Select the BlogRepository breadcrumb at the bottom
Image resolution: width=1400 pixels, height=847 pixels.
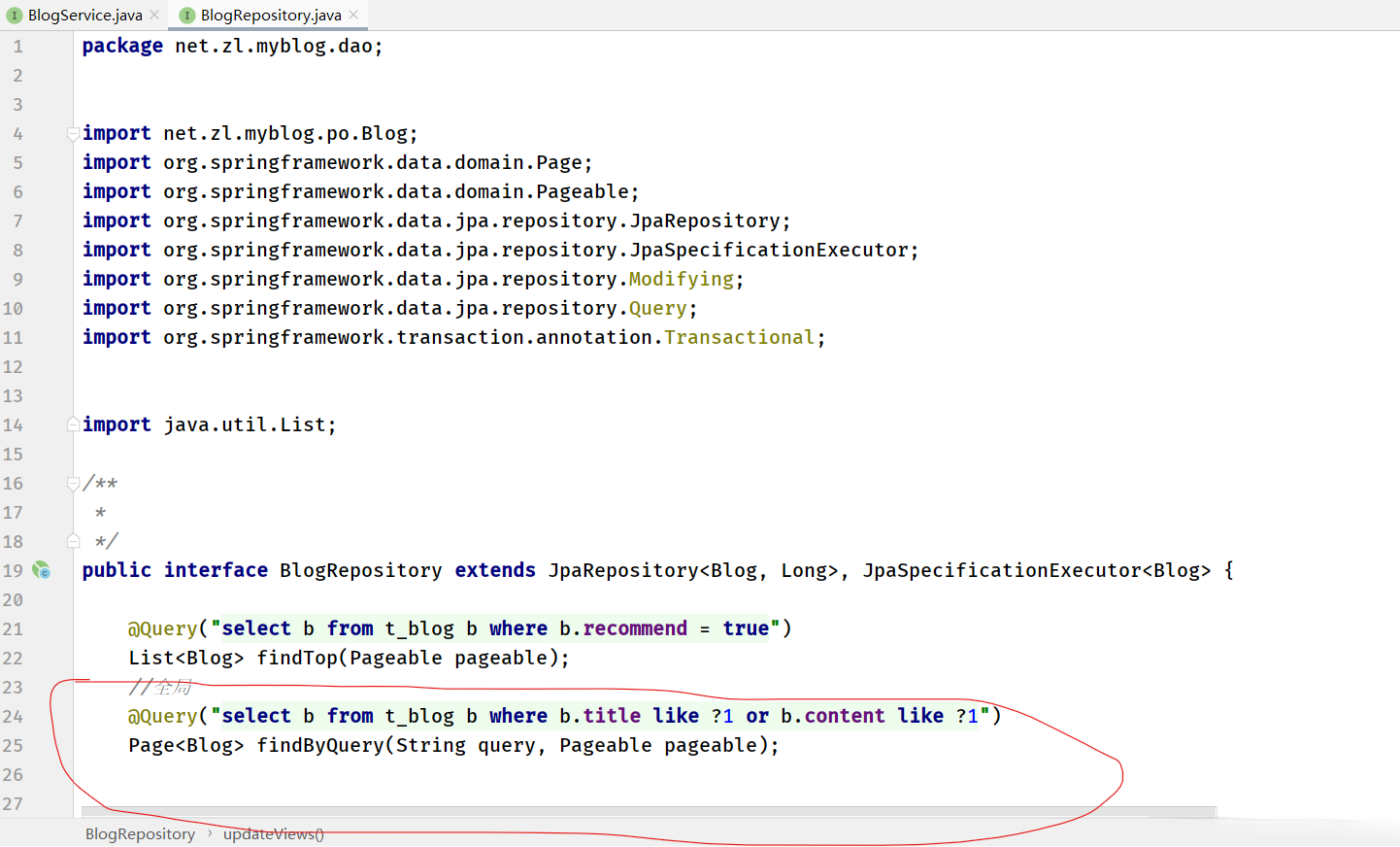[x=140, y=834]
